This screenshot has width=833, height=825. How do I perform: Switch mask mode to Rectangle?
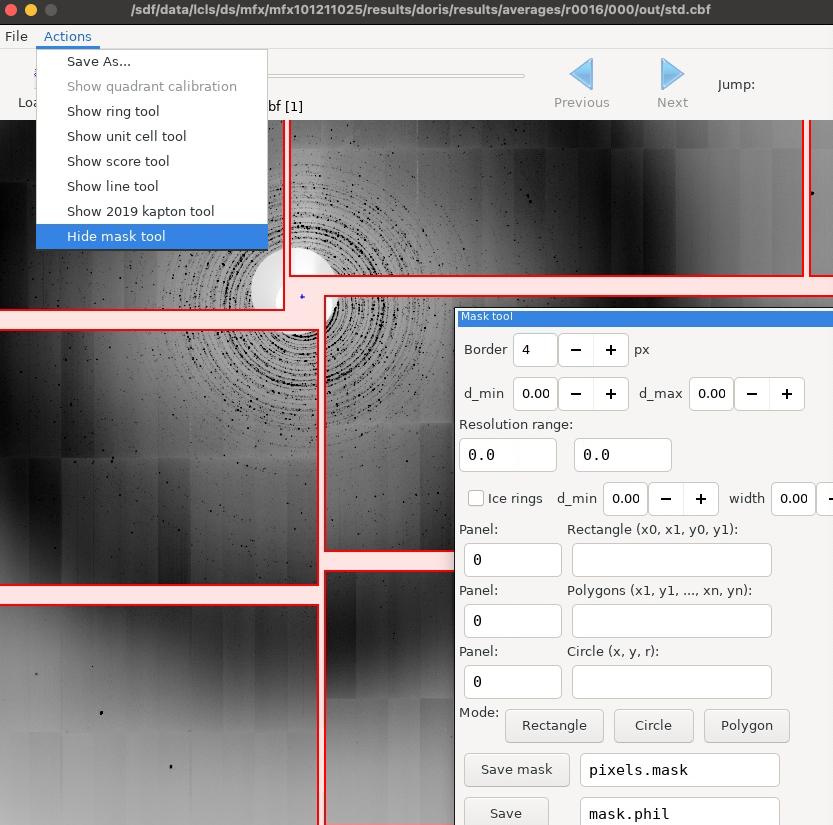pyautogui.click(x=554, y=726)
